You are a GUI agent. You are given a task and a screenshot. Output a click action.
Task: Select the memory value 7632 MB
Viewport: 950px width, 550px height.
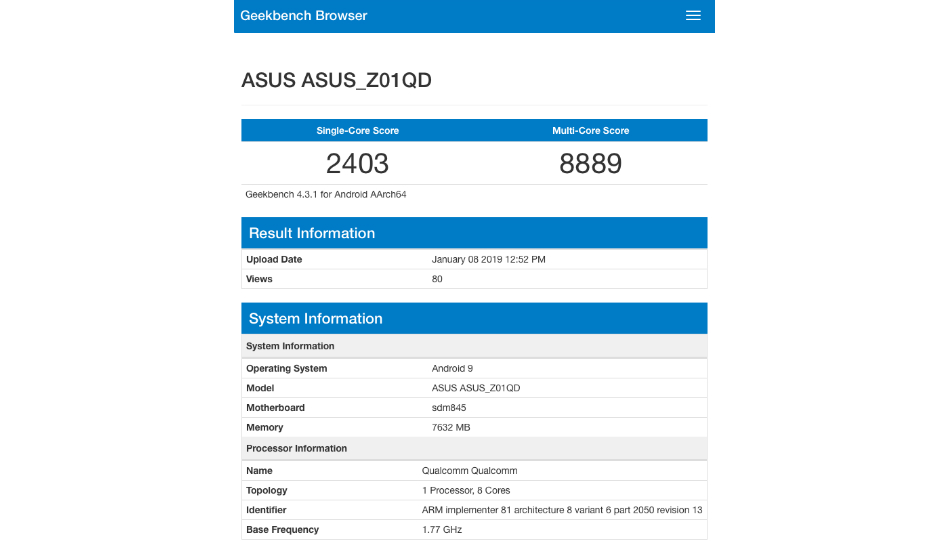point(451,428)
